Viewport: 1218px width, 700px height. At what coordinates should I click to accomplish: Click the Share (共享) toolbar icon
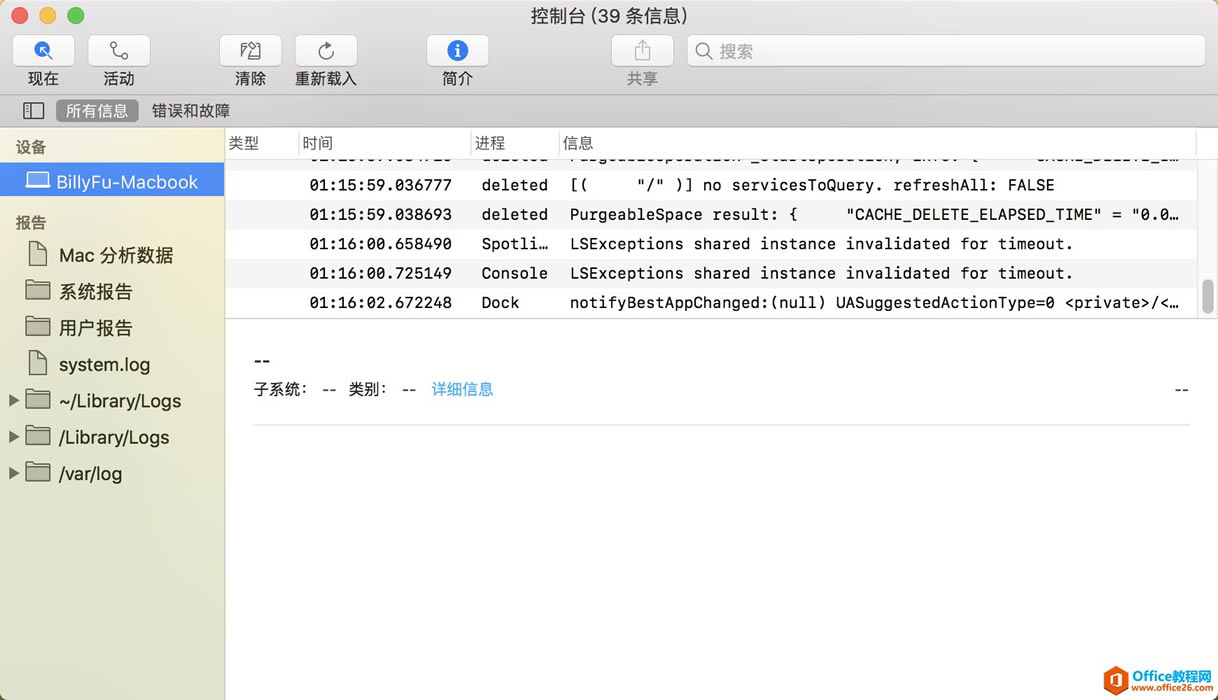[x=642, y=50]
